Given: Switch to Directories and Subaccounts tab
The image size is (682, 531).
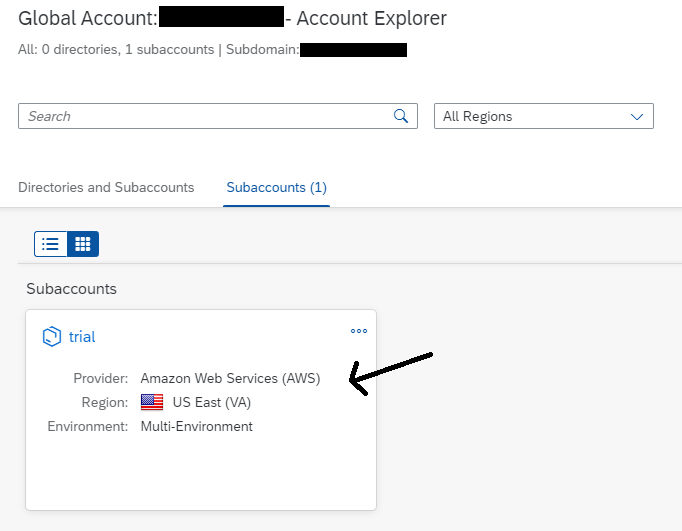Looking at the screenshot, I should tap(106, 187).
